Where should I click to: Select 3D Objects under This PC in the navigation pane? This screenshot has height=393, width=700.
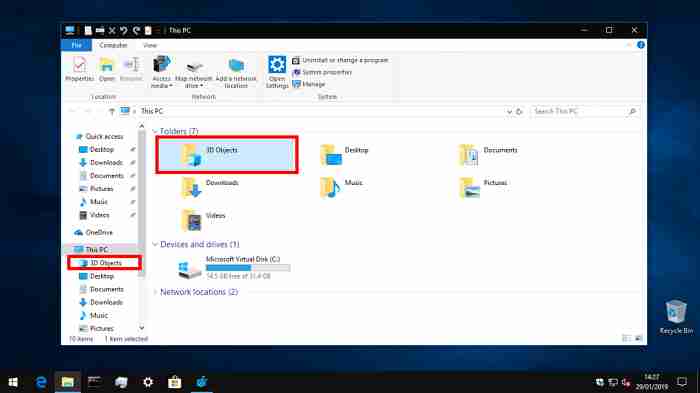(x=105, y=263)
